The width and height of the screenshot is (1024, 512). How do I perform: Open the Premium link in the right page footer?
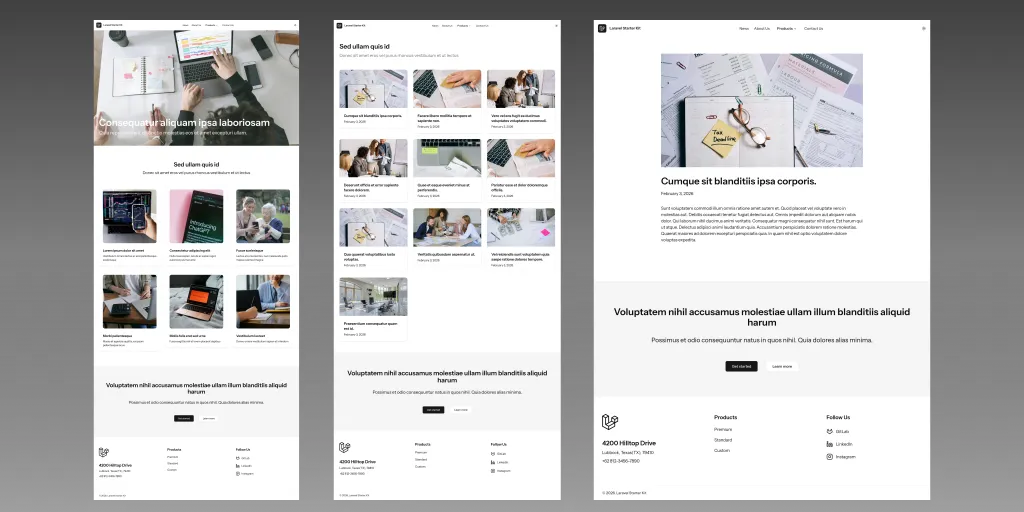click(x=723, y=429)
